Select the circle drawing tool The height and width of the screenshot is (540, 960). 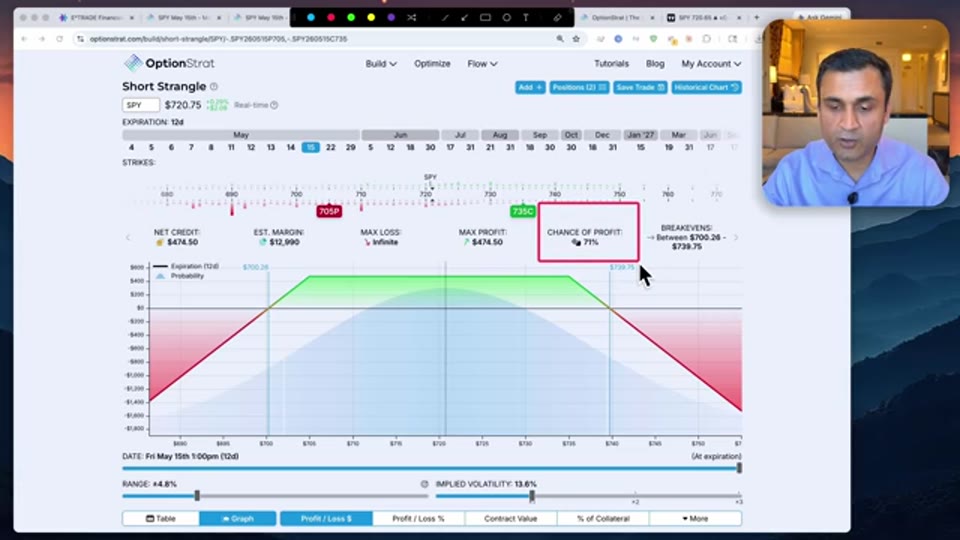[x=506, y=18]
